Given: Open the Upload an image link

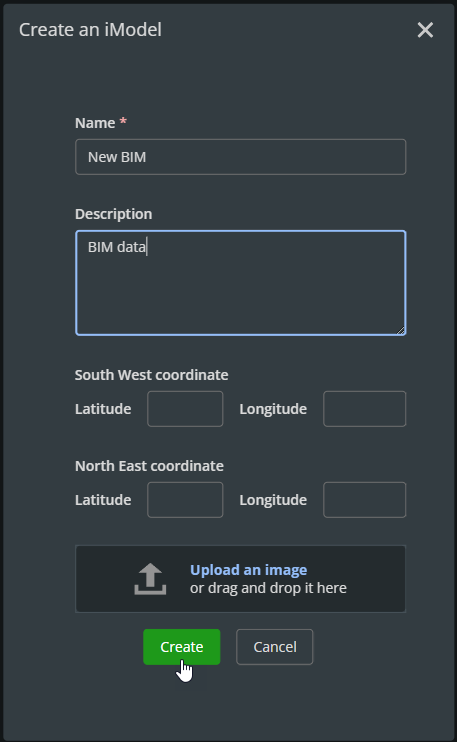Looking at the screenshot, I should coord(248,570).
